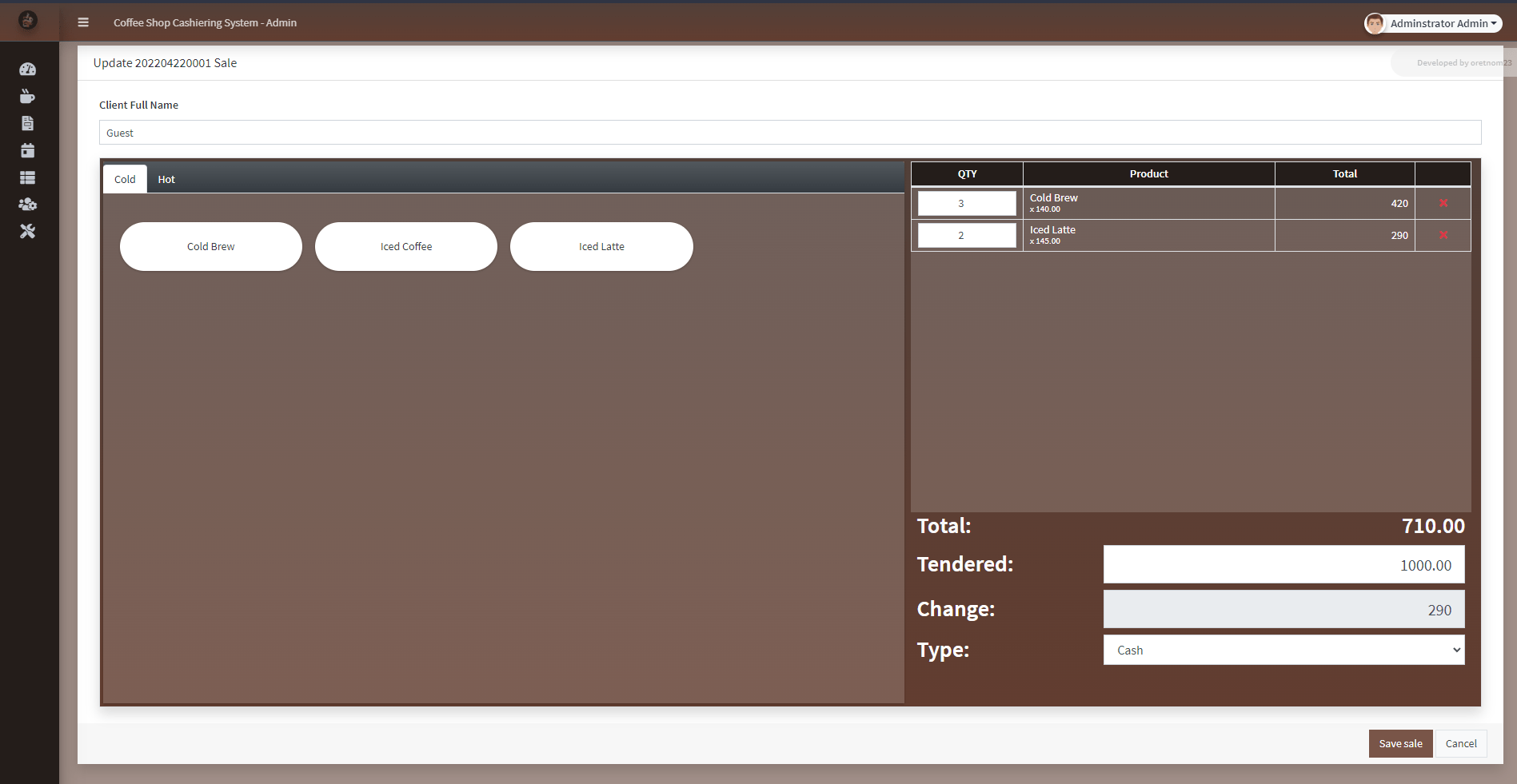This screenshot has width=1517, height=784.
Task: Add Iced Coffee to the order
Action: point(405,246)
